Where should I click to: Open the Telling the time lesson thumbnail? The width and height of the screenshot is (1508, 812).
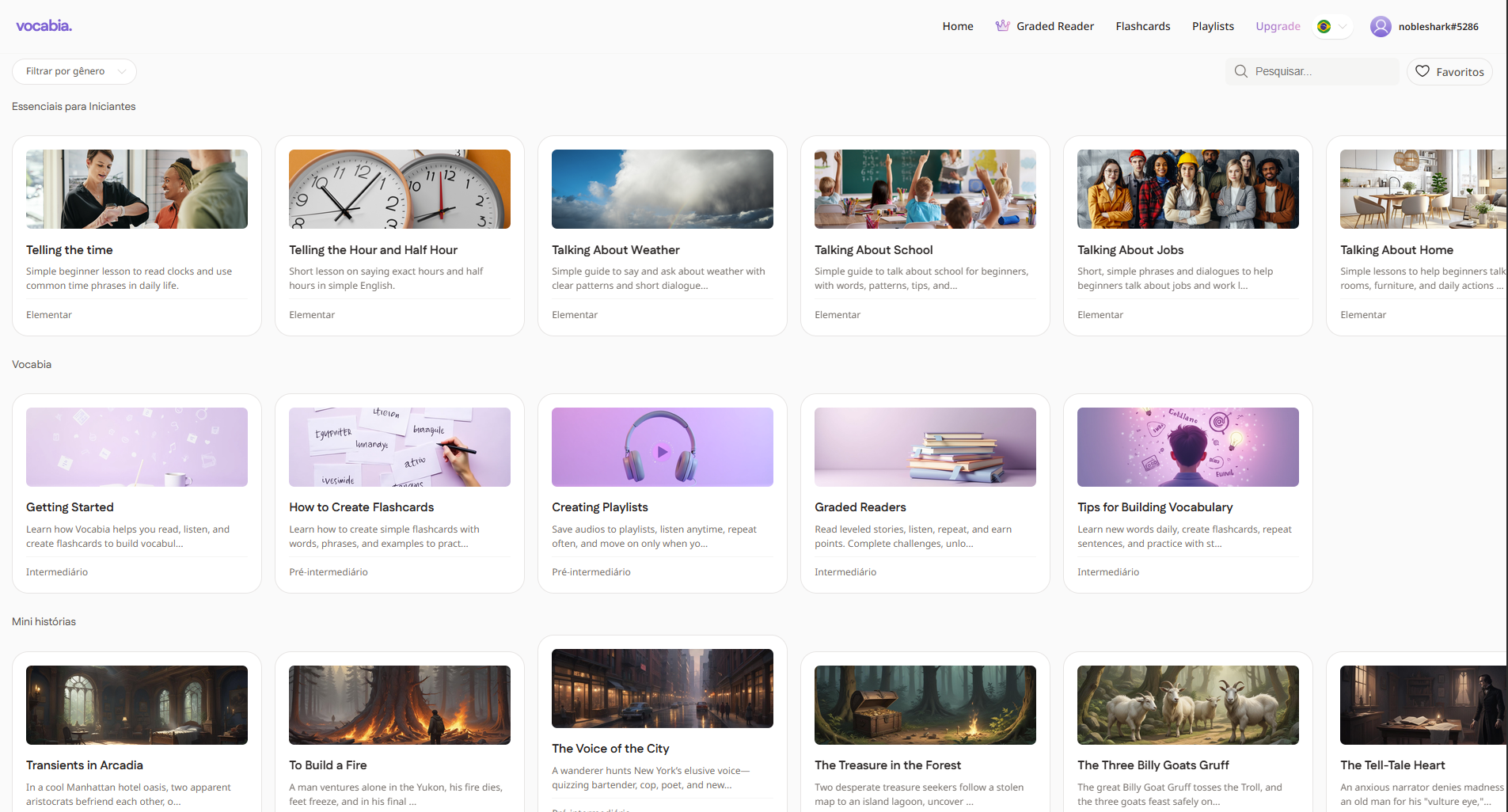tap(137, 189)
